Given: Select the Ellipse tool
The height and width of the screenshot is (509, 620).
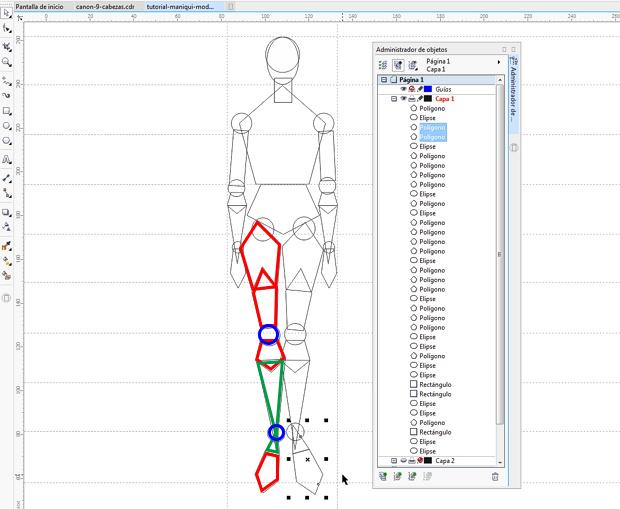Looking at the screenshot, I should pos(6,126).
